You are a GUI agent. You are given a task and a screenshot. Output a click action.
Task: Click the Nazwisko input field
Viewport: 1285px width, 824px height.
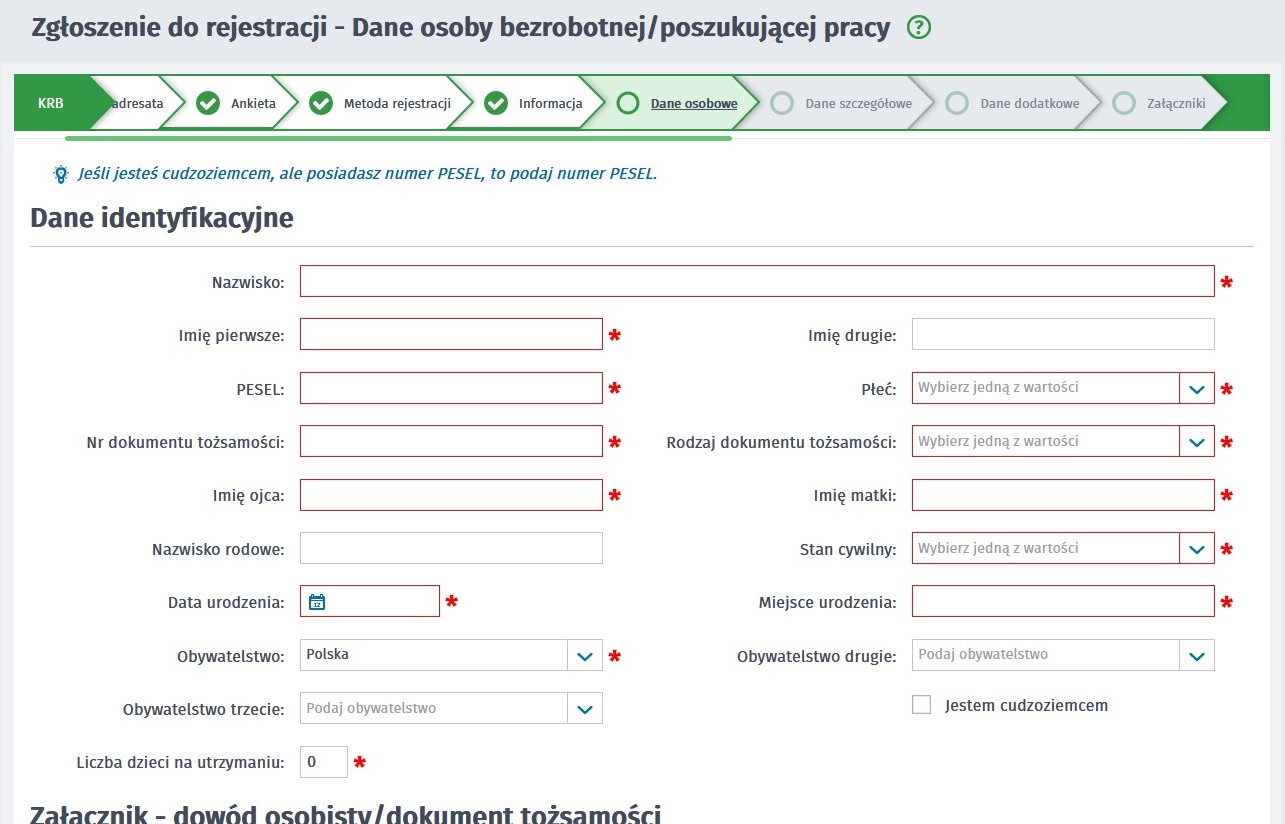point(757,281)
